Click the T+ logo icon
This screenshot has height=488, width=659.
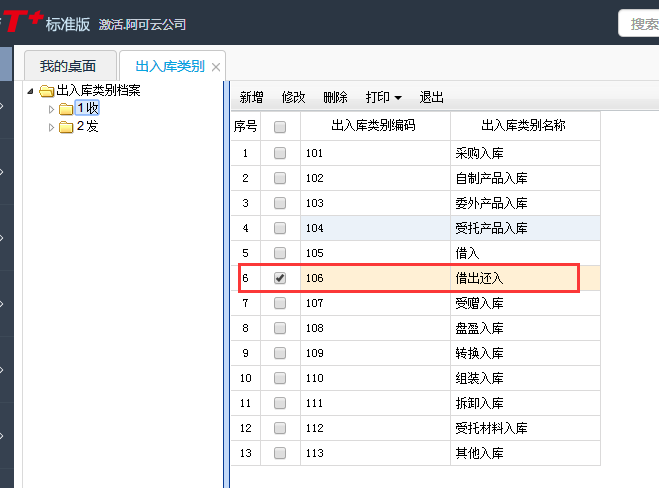click(21, 21)
